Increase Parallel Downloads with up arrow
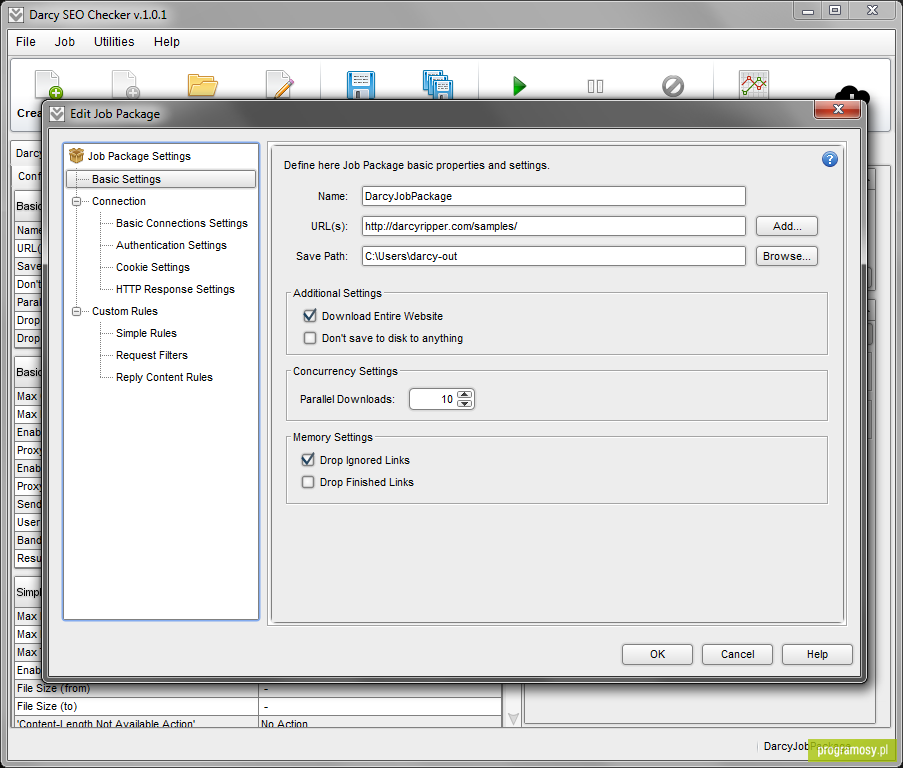 464,394
